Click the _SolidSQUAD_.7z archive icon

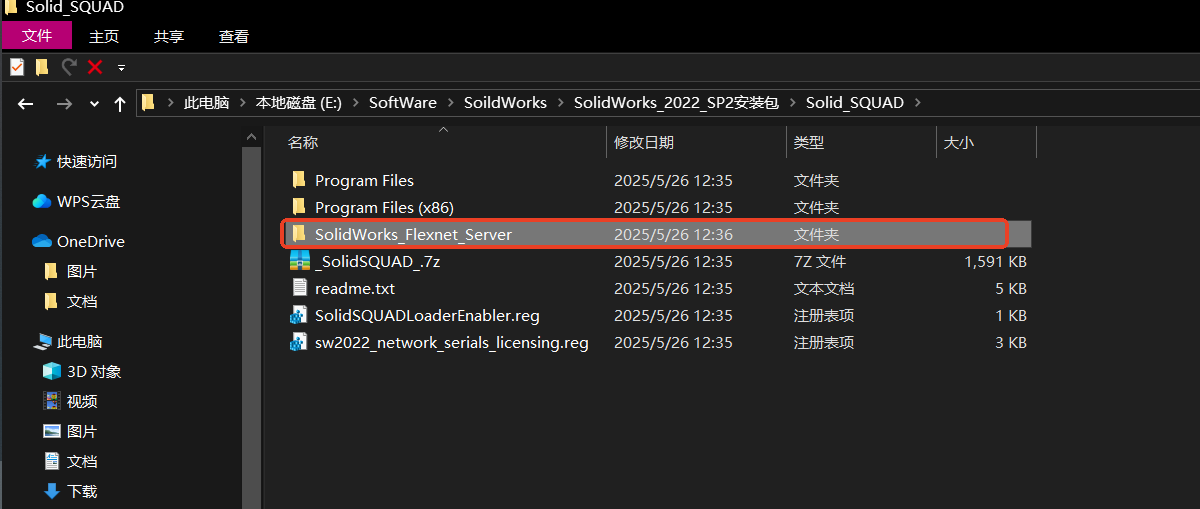point(300,261)
